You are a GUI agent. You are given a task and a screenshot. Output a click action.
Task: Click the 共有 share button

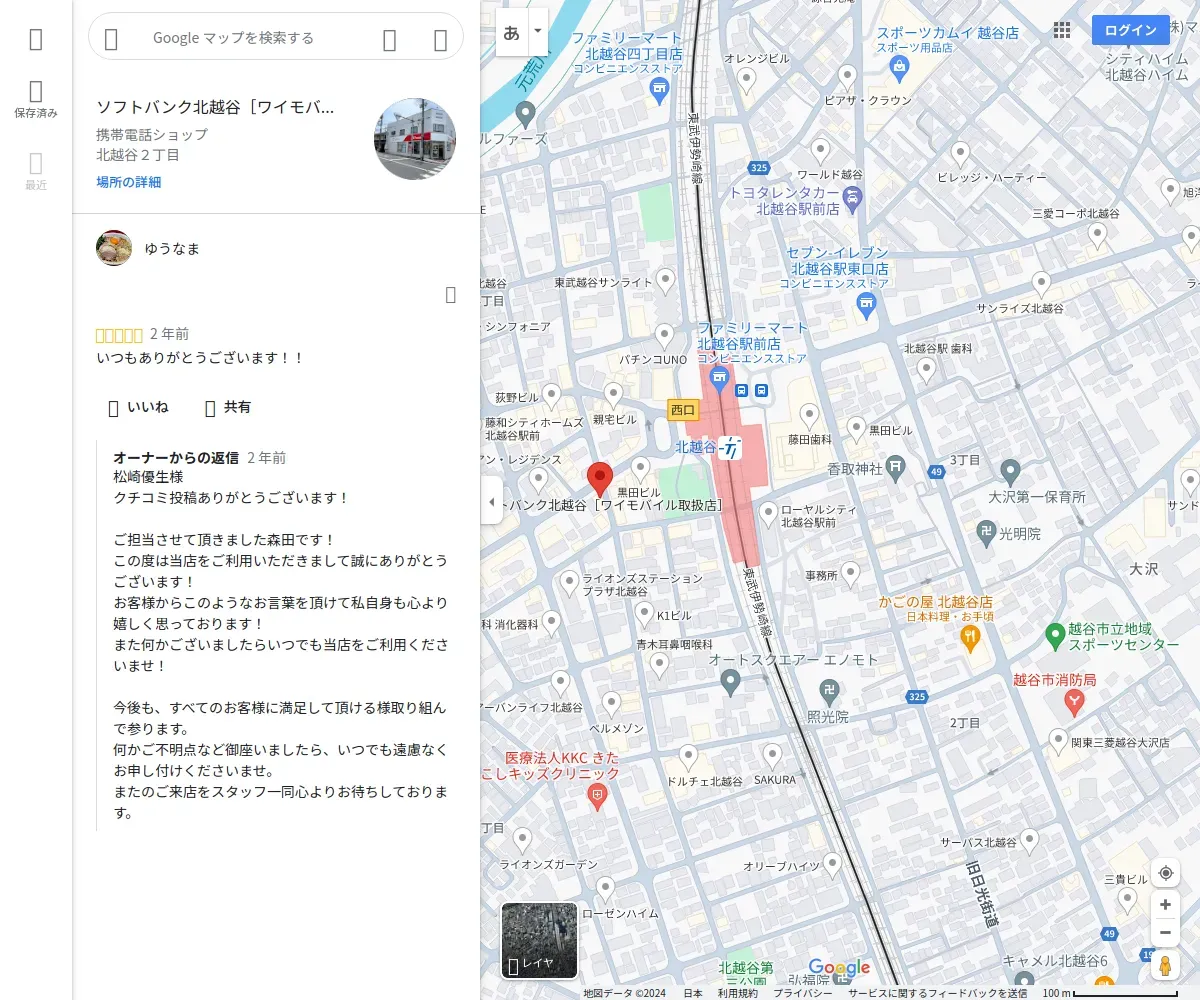[228, 407]
